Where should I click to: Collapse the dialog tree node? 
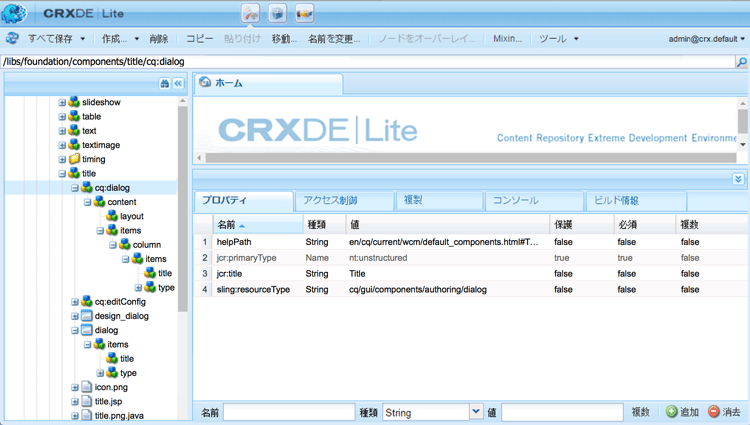coord(75,330)
